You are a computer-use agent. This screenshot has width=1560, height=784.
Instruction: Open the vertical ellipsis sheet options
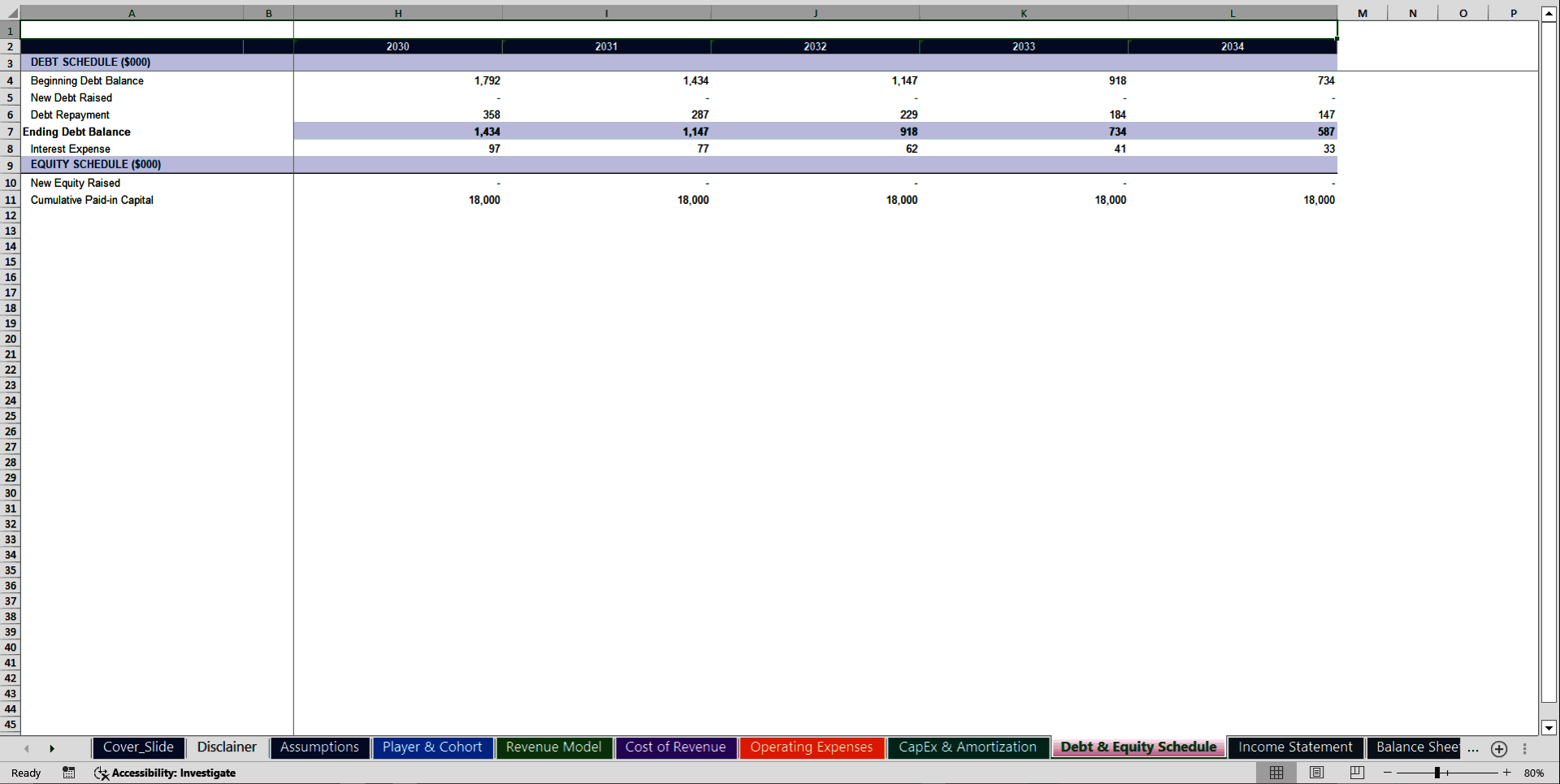point(1524,748)
